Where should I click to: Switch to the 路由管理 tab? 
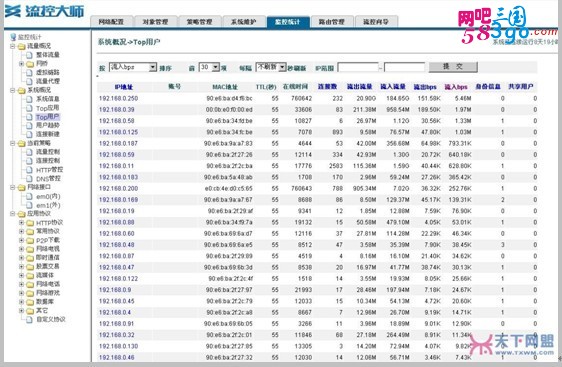click(332, 22)
